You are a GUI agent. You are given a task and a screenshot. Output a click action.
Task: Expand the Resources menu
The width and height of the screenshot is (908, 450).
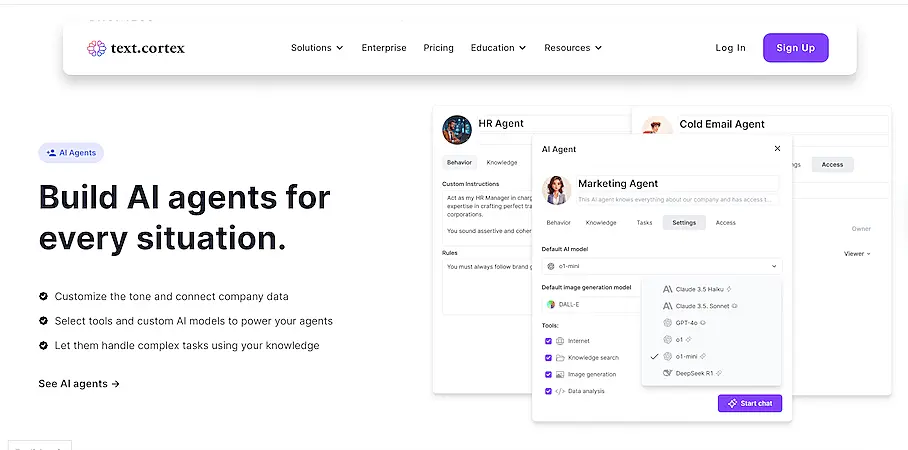click(573, 48)
